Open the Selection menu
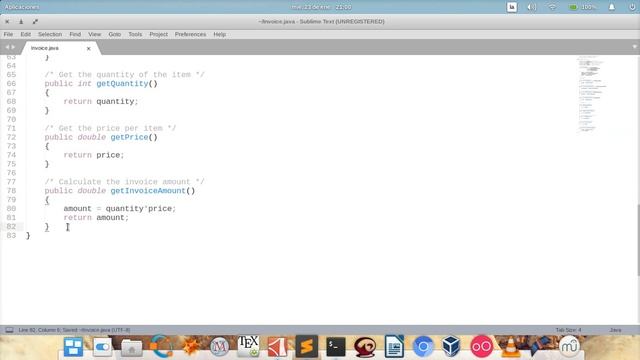The width and height of the screenshot is (640, 360). (50, 34)
